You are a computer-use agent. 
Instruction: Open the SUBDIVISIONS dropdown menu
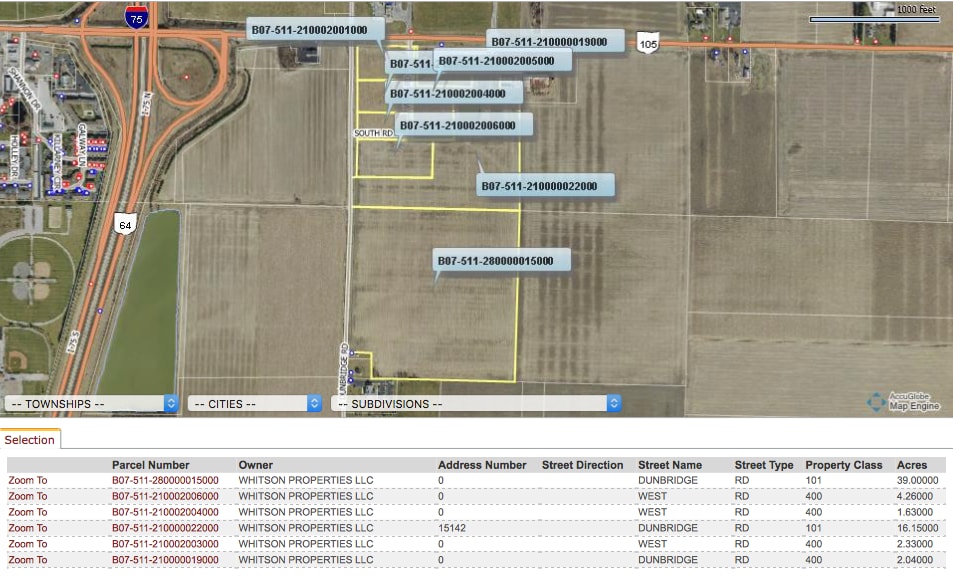point(476,404)
